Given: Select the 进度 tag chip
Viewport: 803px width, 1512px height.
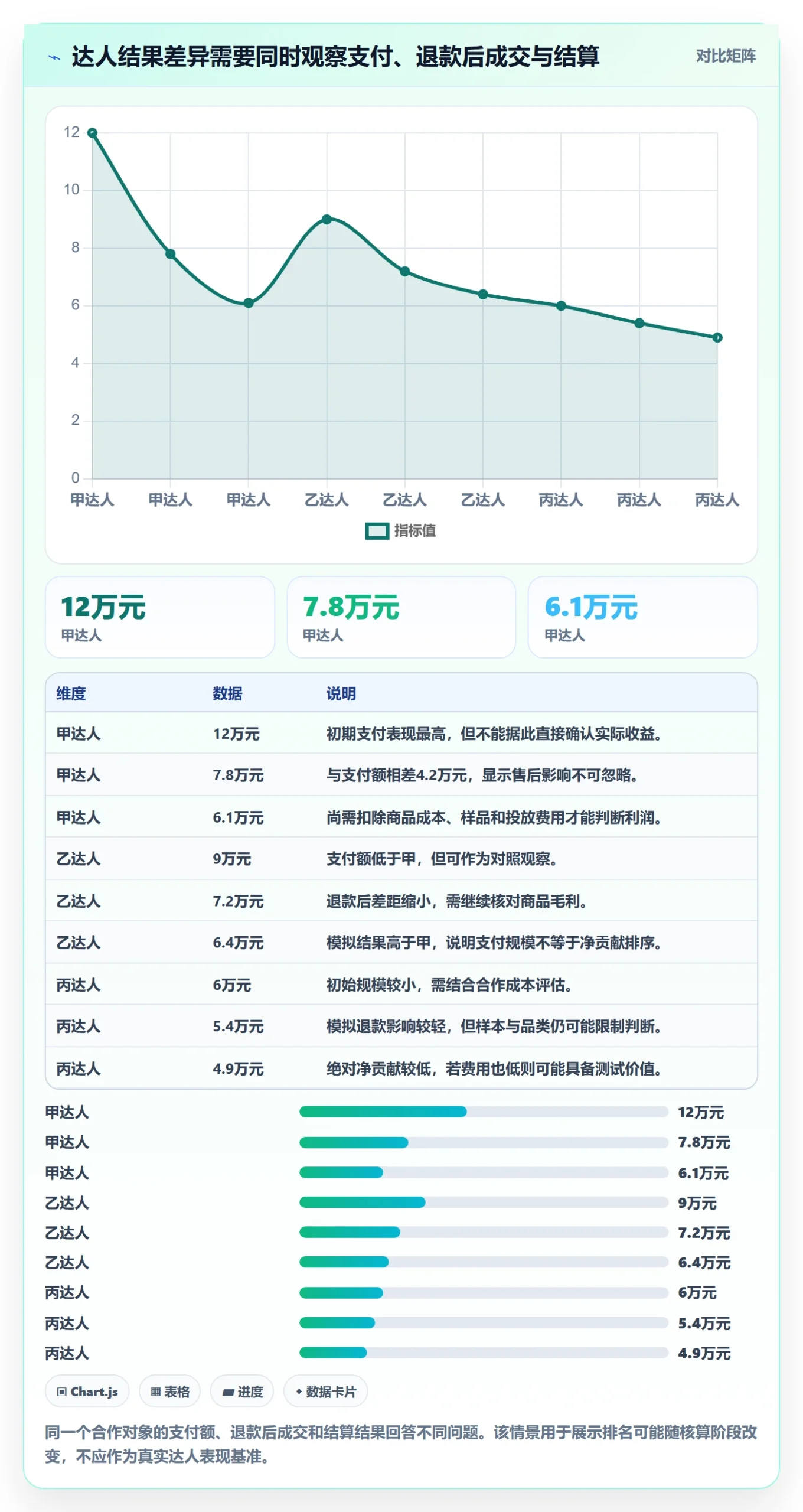Looking at the screenshot, I should pos(242,1392).
